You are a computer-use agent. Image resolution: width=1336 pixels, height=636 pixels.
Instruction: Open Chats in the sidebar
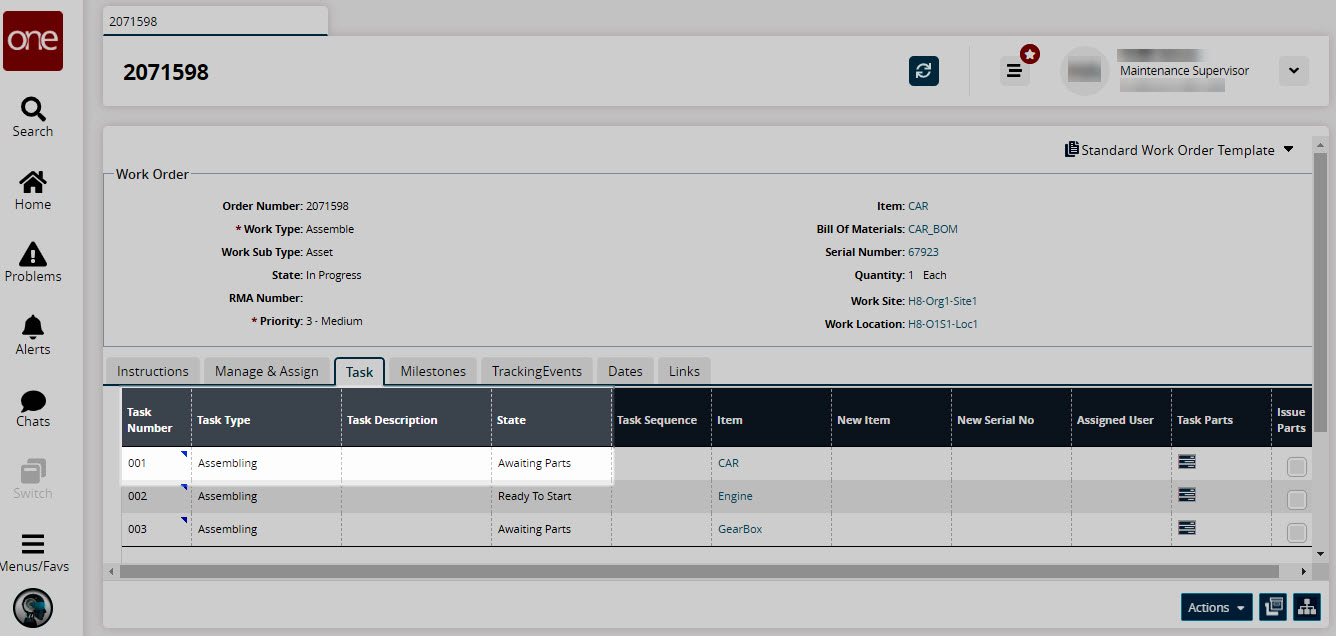pyautogui.click(x=33, y=407)
